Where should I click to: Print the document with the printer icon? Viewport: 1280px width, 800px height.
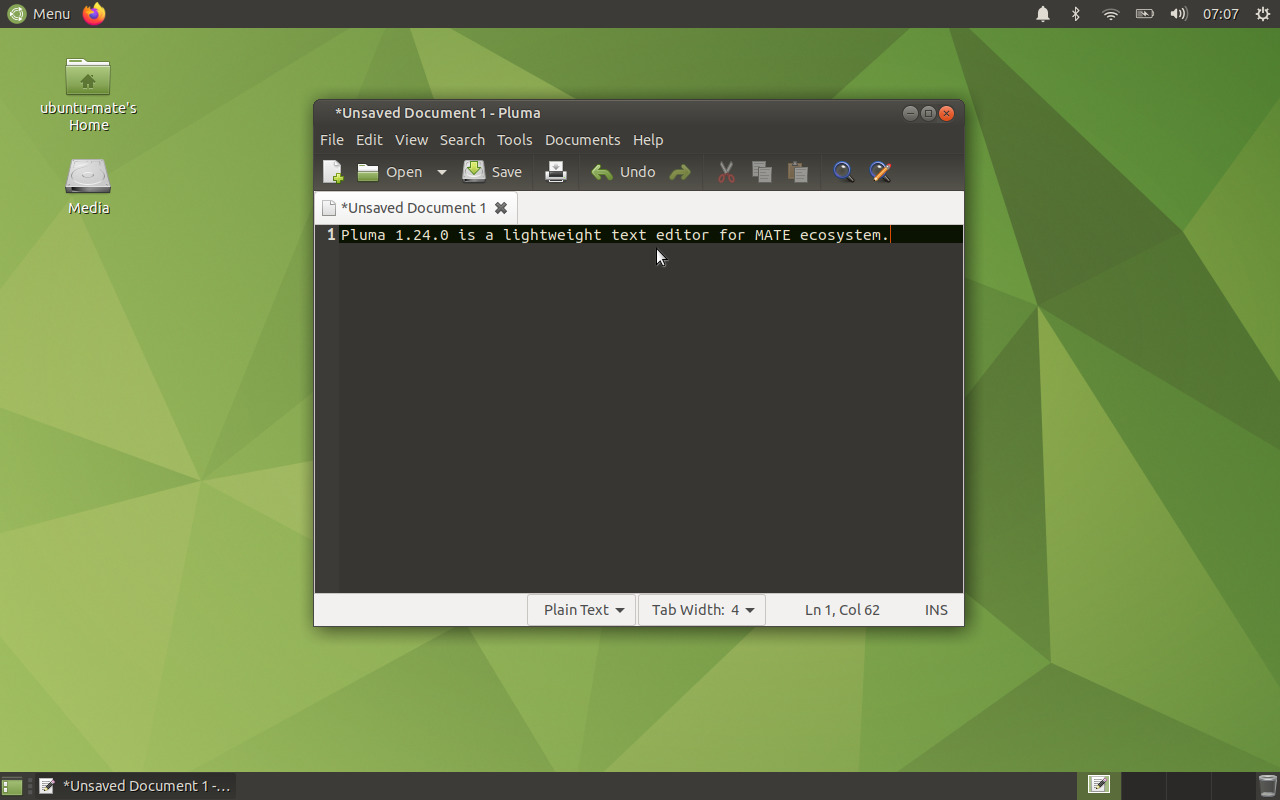556,172
